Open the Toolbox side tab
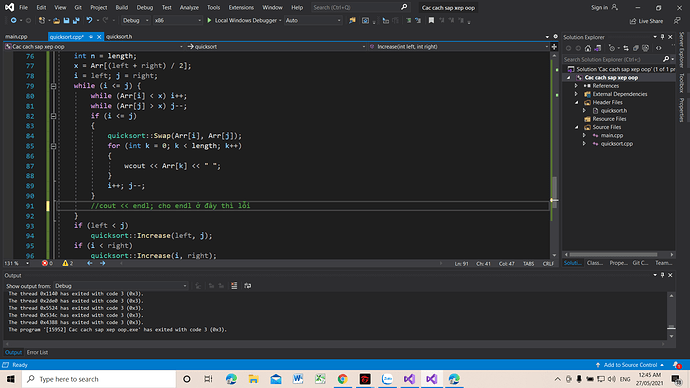The image size is (690, 388). point(682,83)
